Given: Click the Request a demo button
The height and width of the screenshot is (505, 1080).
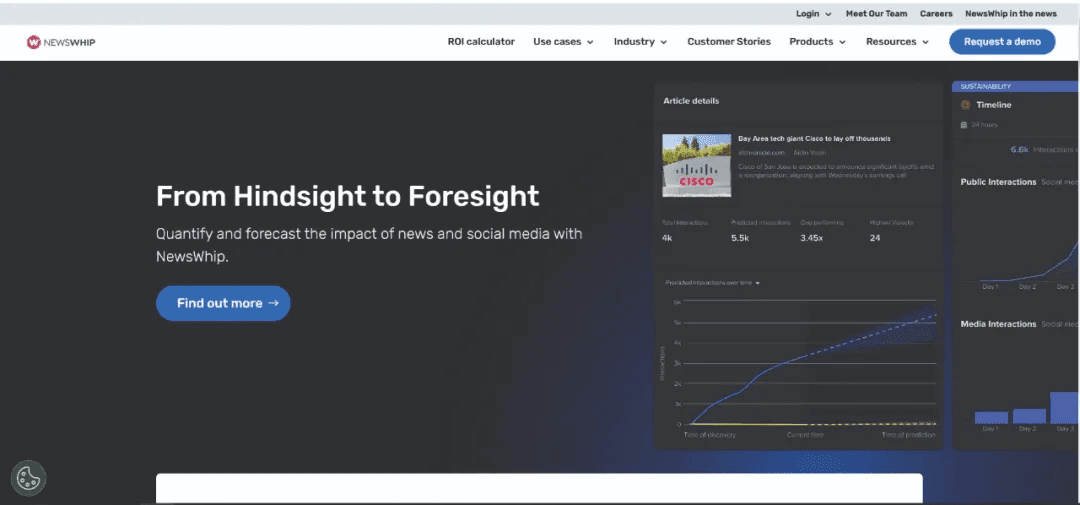Looking at the screenshot, I should (x=1002, y=41).
